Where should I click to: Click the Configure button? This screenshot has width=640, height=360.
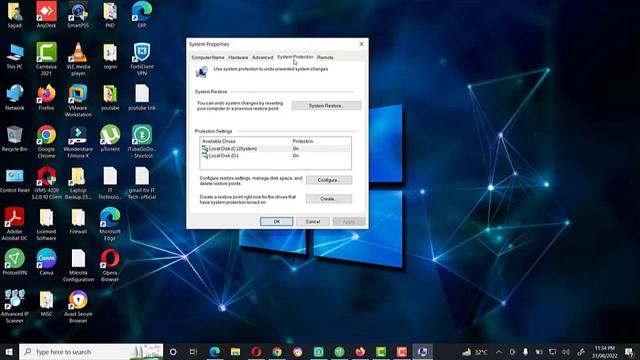[x=329, y=180]
